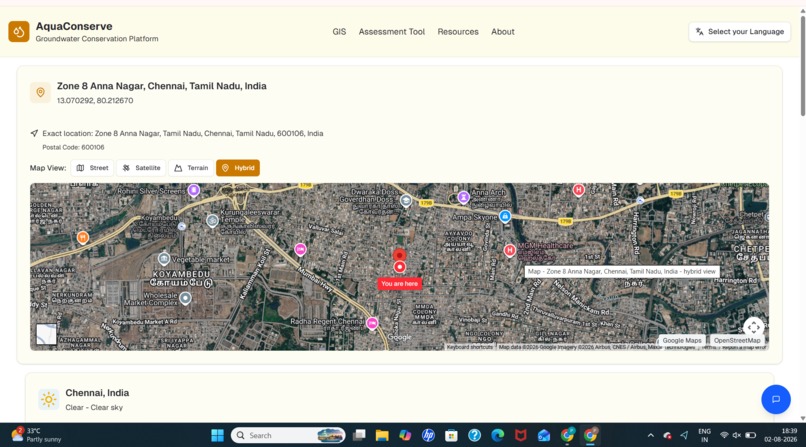Open the Select your Language selector
Screen dimensions: 806x447
(x=739, y=31)
